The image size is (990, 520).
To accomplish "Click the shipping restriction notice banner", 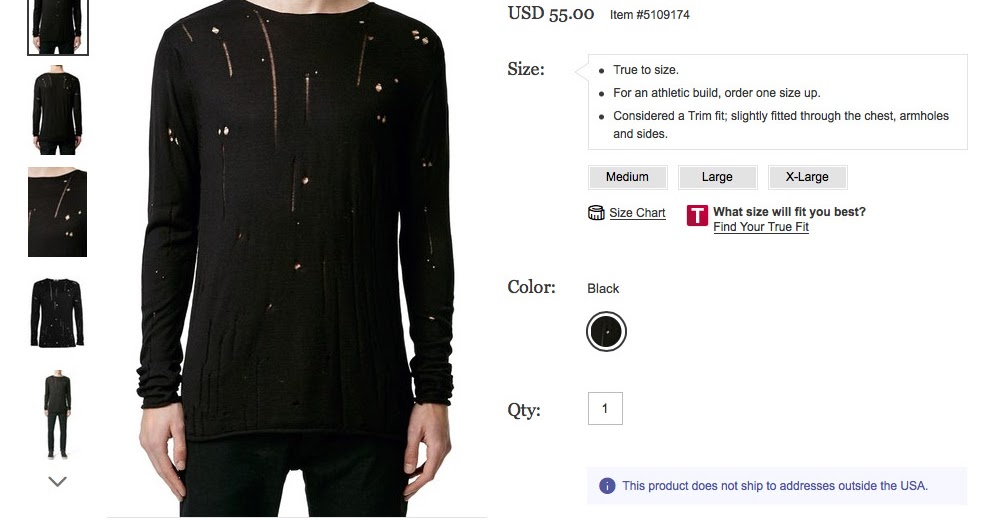I will tap(777, 486).
